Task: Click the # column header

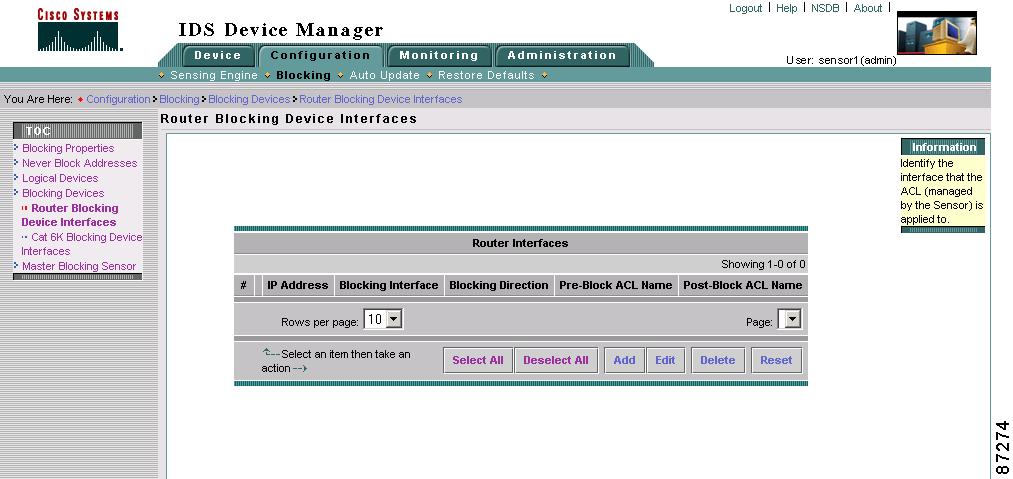Action: pyautogui.click(x=244, y=285)
